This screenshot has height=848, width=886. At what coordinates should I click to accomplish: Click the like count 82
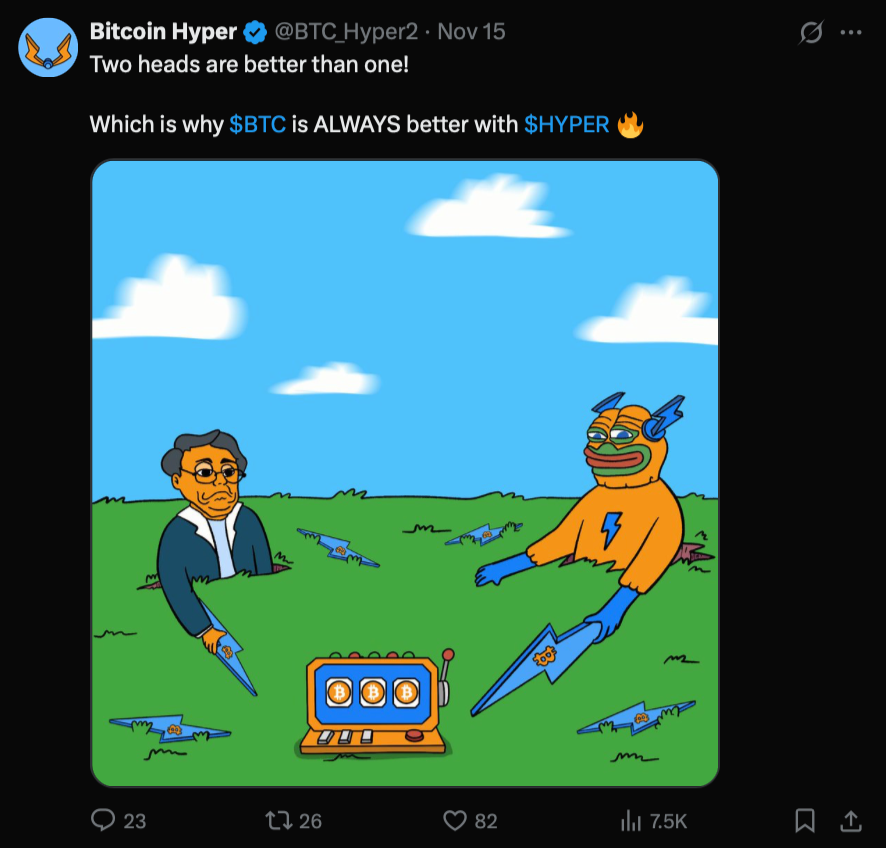point(486,821)
